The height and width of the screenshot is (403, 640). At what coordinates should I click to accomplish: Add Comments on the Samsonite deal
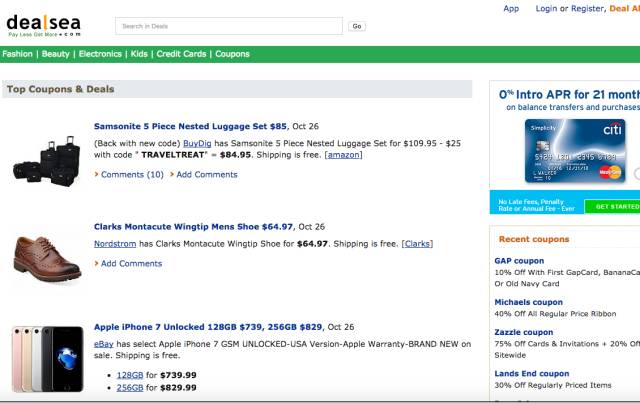(207, 174)
